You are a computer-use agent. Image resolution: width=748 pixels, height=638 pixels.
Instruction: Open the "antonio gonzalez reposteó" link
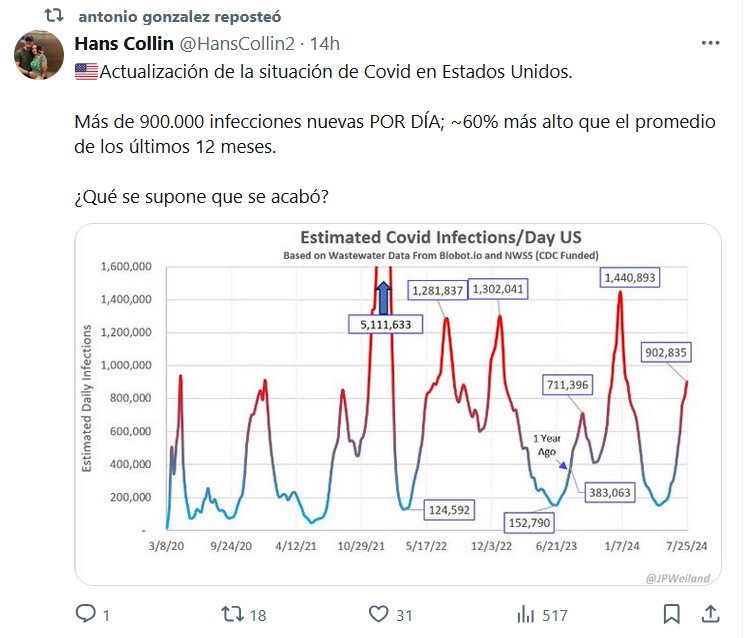pyautogui.click(x=179, y=17)
